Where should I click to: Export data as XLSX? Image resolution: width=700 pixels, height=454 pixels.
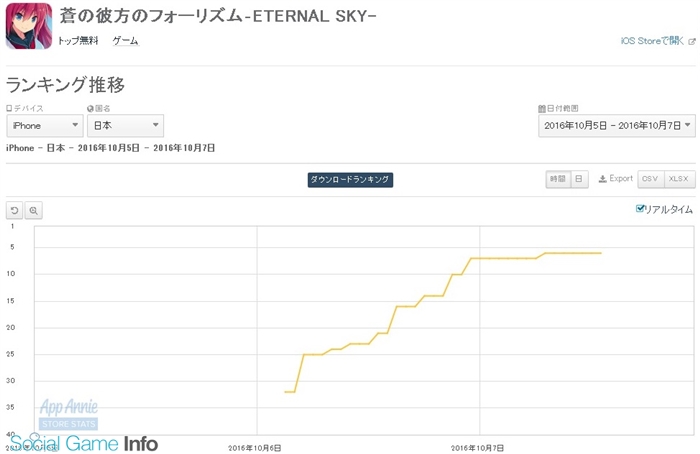(679, 179)
